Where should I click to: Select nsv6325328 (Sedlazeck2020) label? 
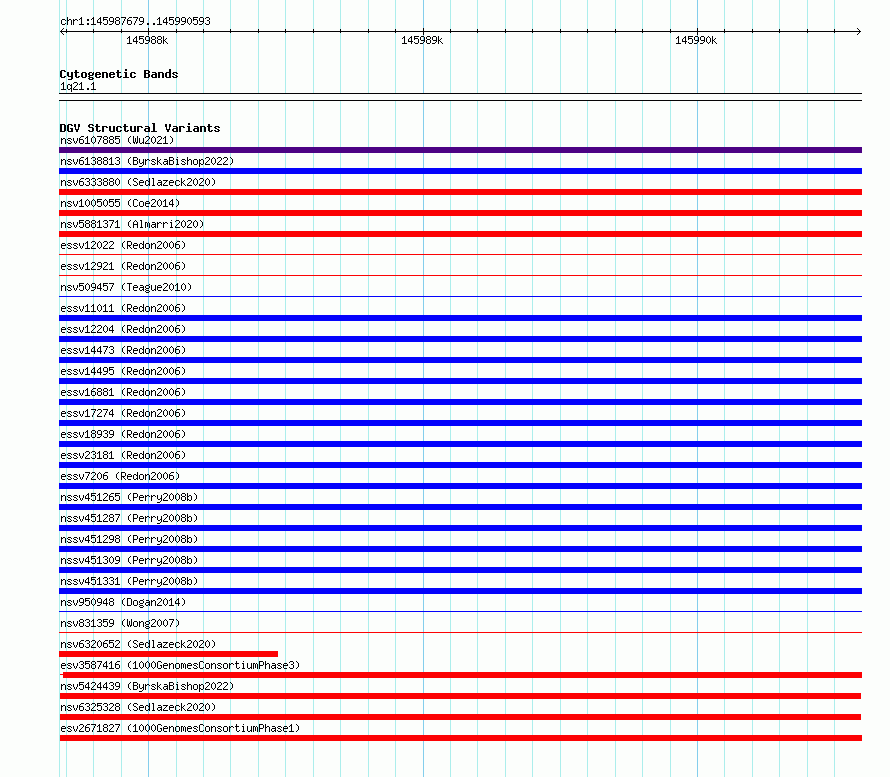(x=138, y=707)
